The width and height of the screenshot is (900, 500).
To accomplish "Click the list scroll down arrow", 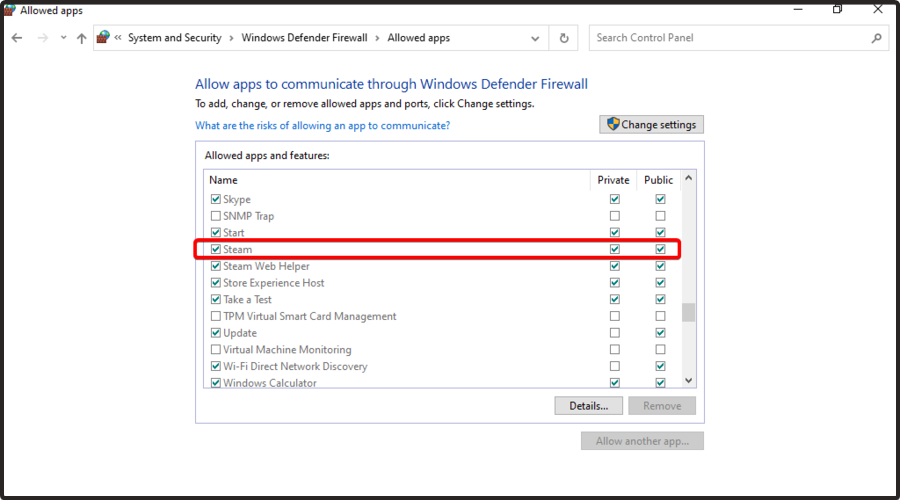I will tap(689, 381).
